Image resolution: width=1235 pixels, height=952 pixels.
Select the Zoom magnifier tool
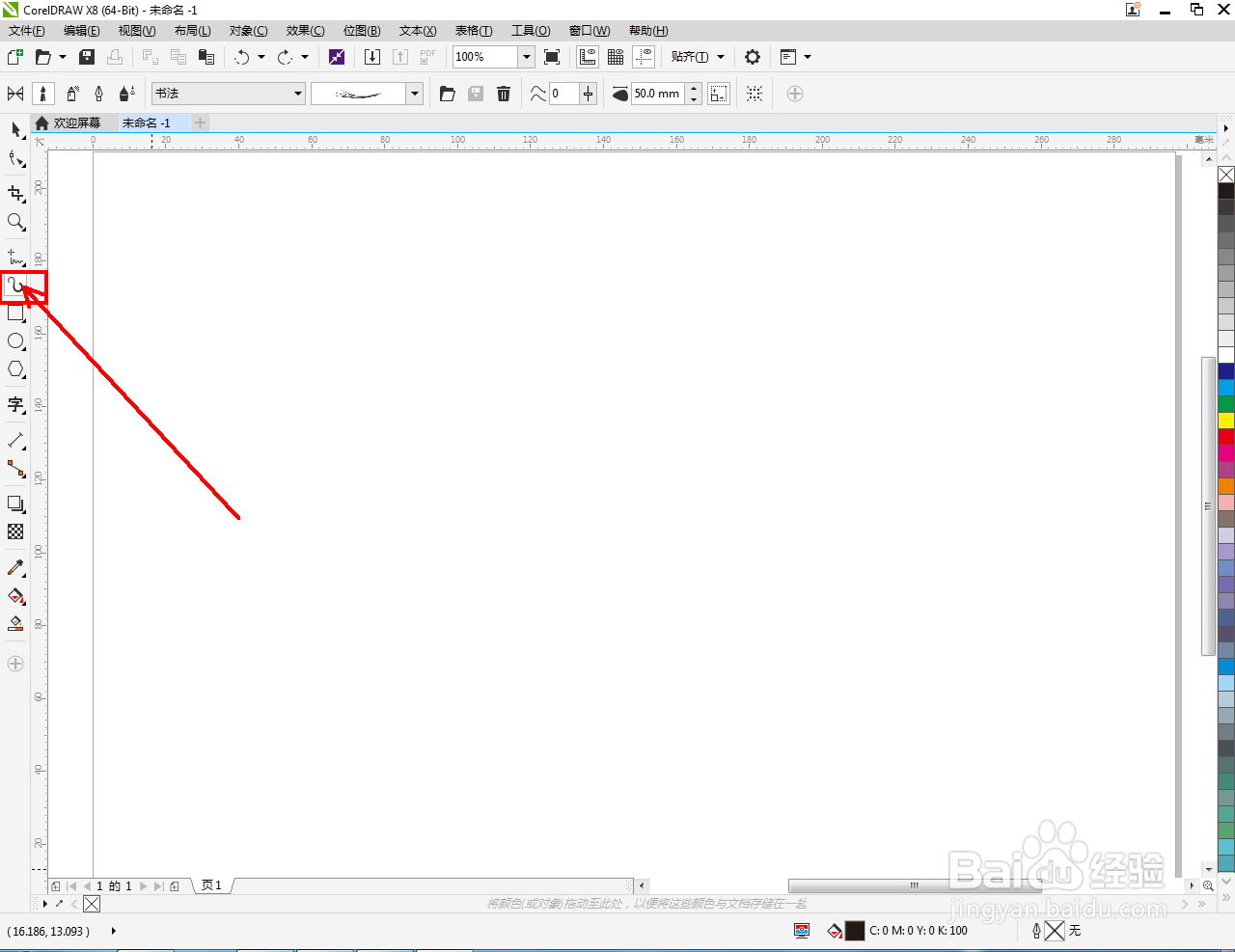(15, 222)
